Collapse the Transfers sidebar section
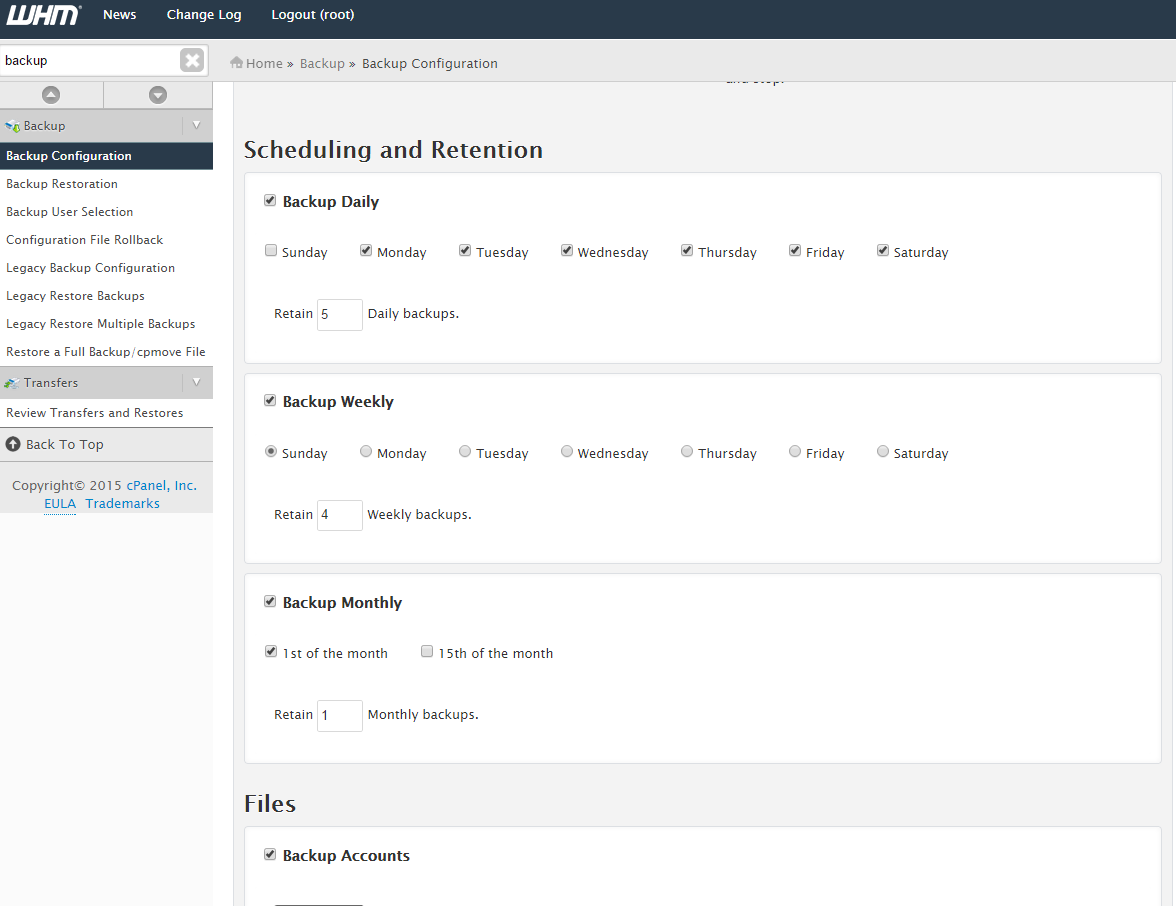Viewport: 1176px width, 906px height. [x=196, y=383]
